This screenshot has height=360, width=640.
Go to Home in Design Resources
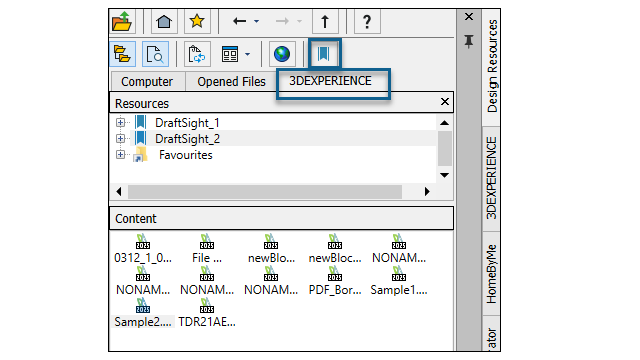(x=164, y=21)
